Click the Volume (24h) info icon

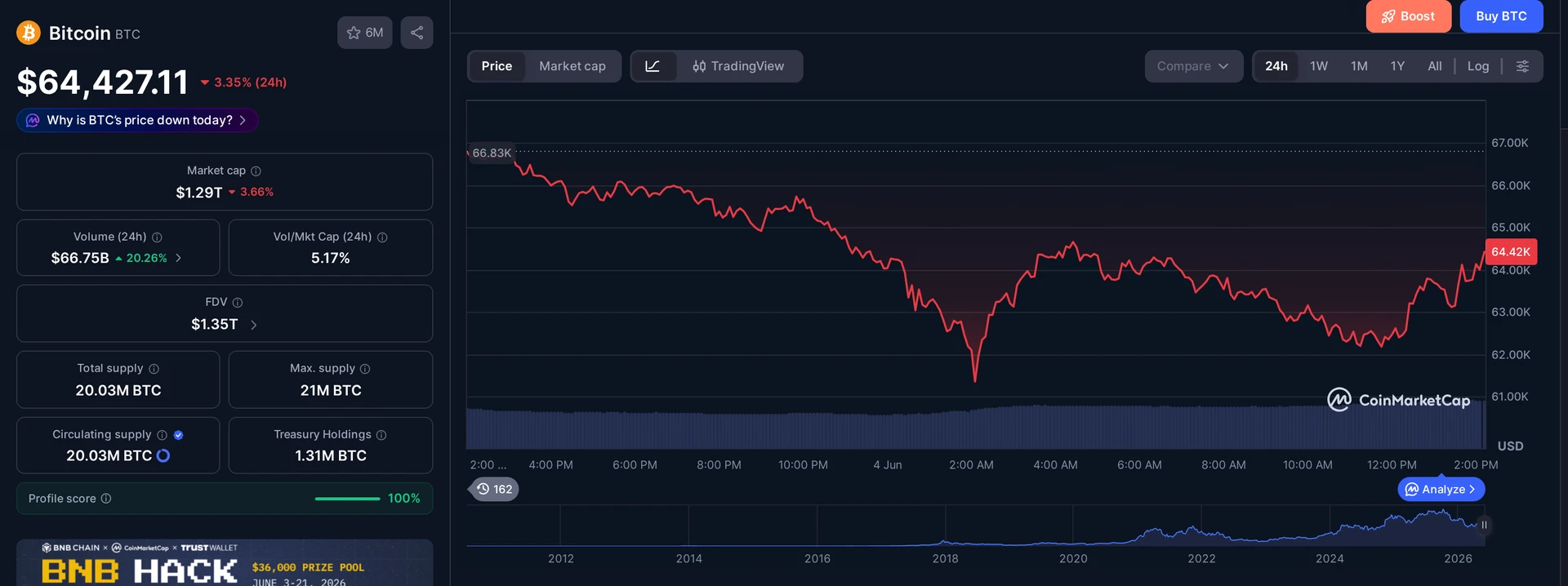[157, 237]
